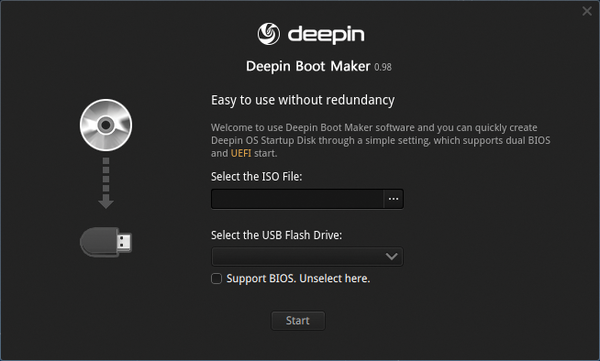Click the 'Support BIOS. Unselect here.' label
Viewport: 600px width, 361px height.
point(298,278)
